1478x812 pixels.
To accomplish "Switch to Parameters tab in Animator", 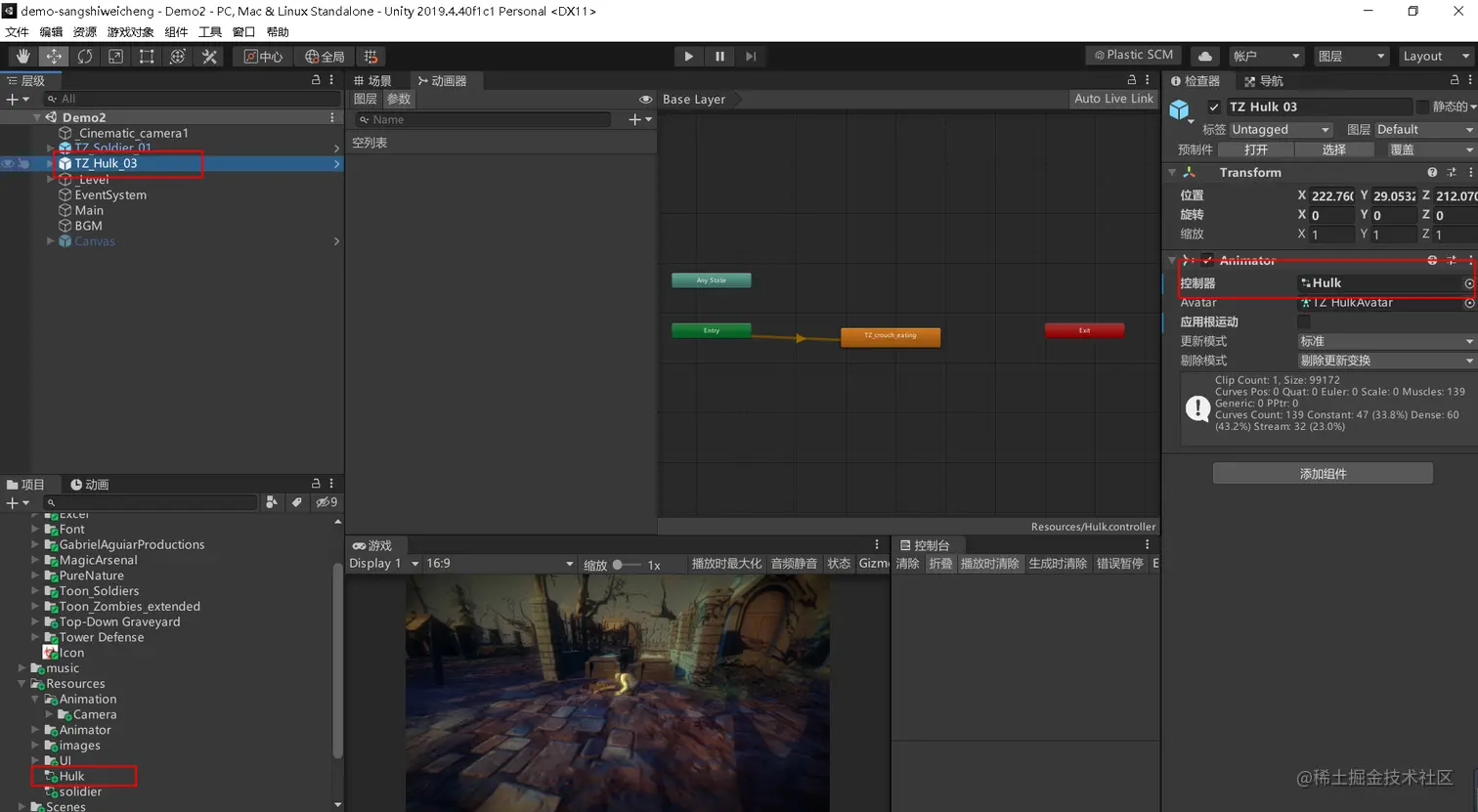I will point(399,99).
